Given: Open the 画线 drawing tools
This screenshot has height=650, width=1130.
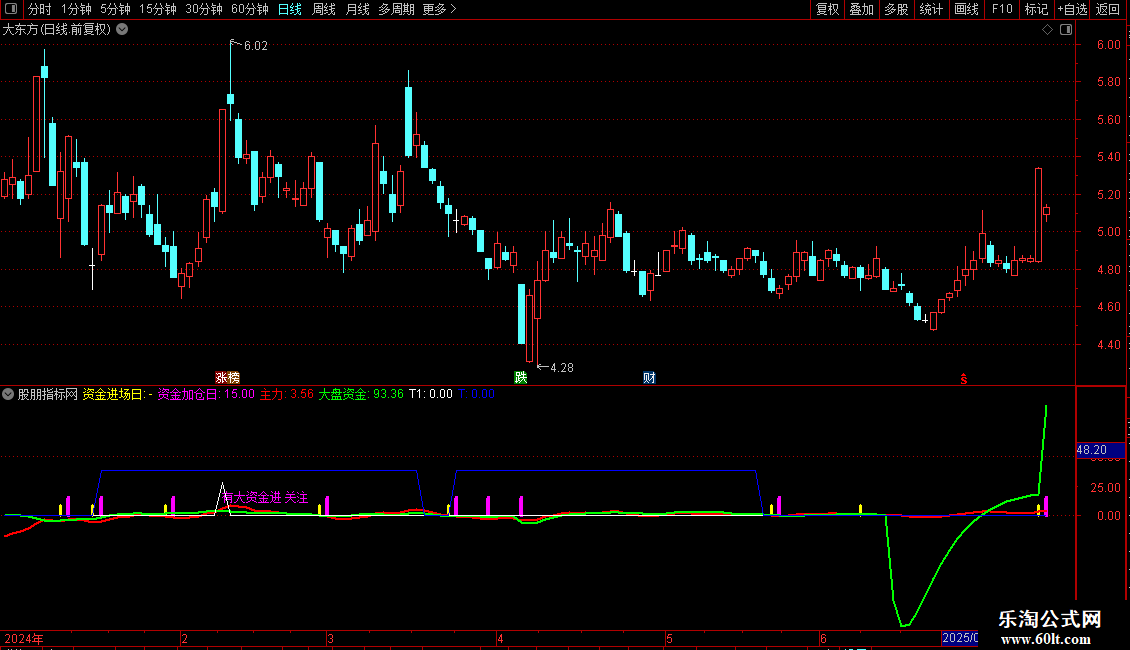Looking at the screenshot, I should [x=966, y=9].
